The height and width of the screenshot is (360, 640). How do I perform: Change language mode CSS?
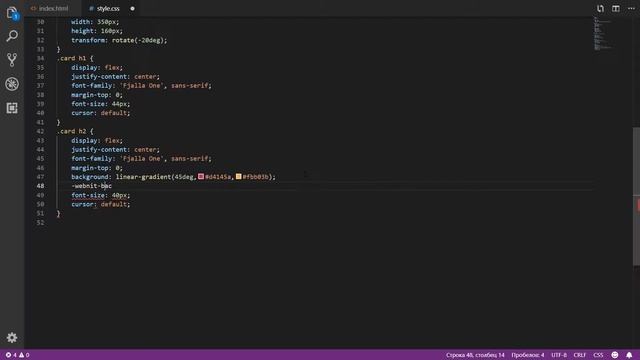598,355
